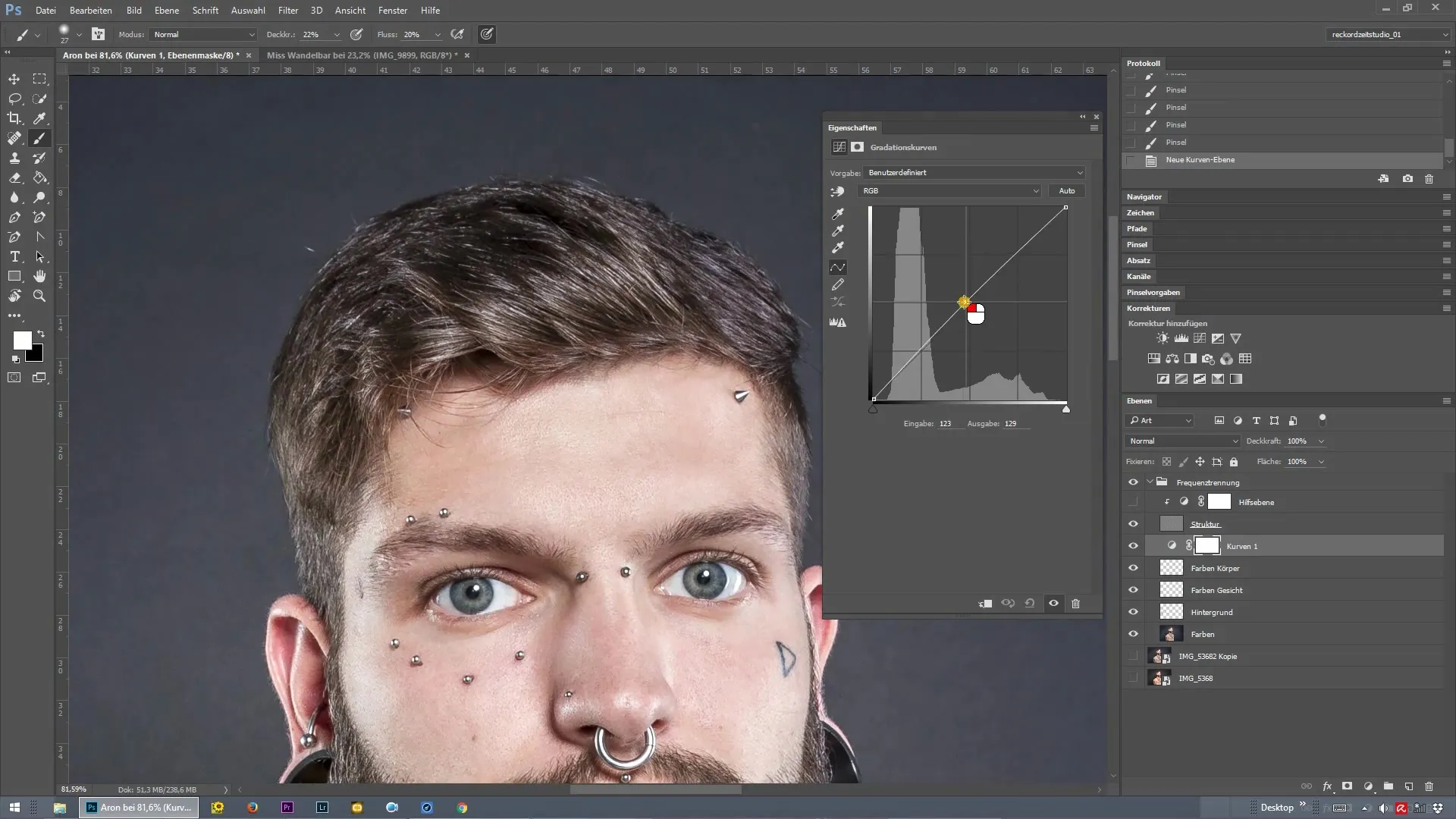Select the Horizontal Type tool
The height and width of the screenshot is (819, 1456).
(x=14, y=256)
